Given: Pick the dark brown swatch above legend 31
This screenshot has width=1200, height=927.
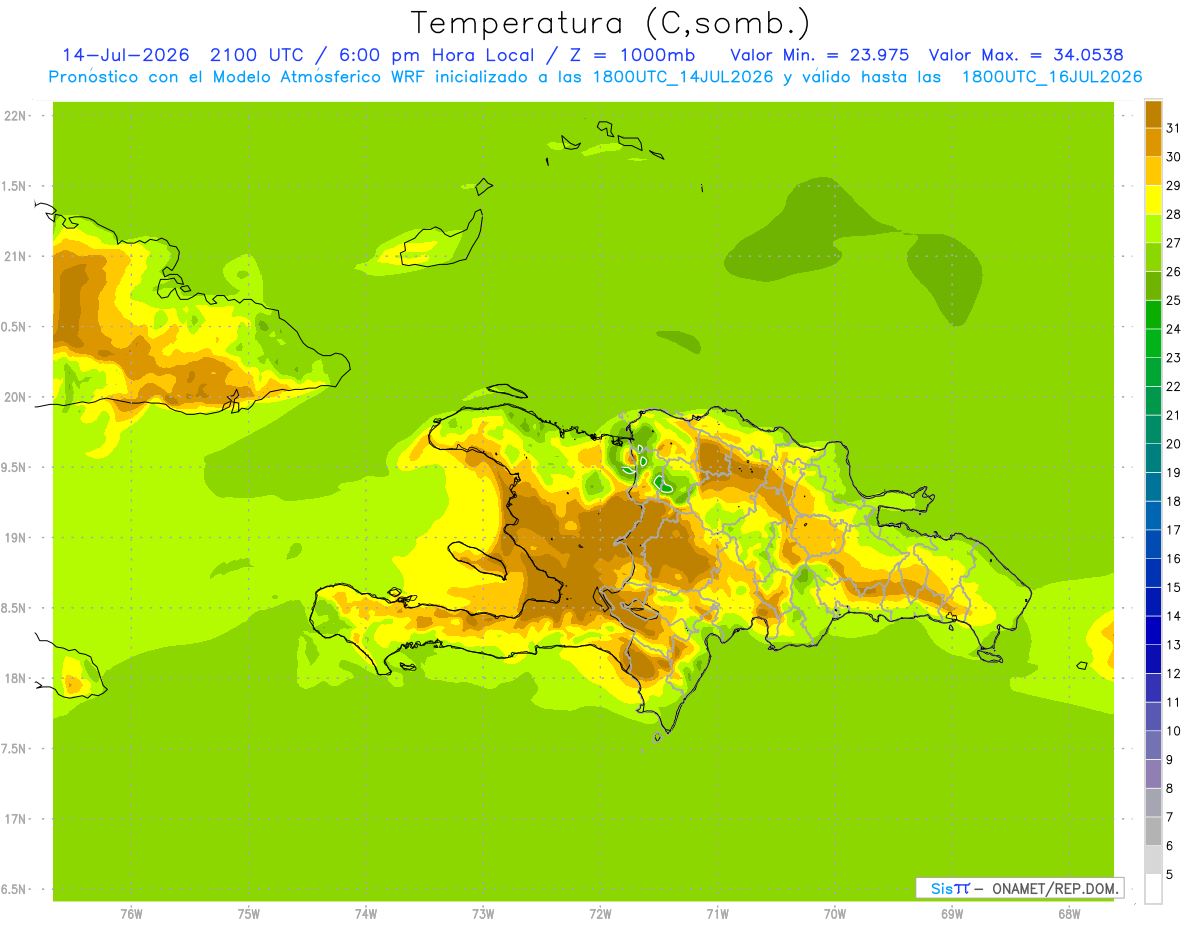Looking at the screenshot, I should click(x=1153, y=113).
